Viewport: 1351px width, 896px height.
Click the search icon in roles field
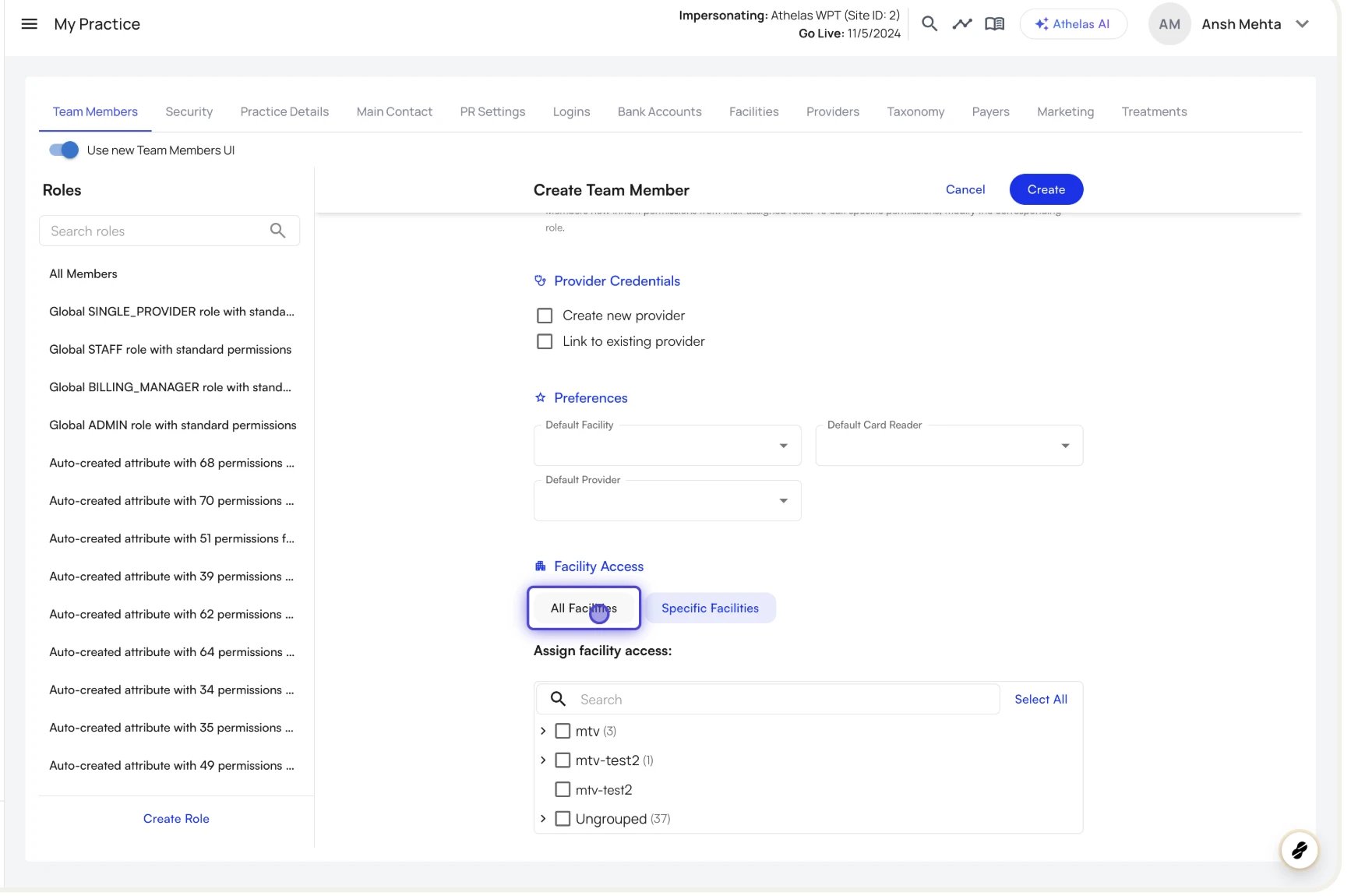(277, 231)
